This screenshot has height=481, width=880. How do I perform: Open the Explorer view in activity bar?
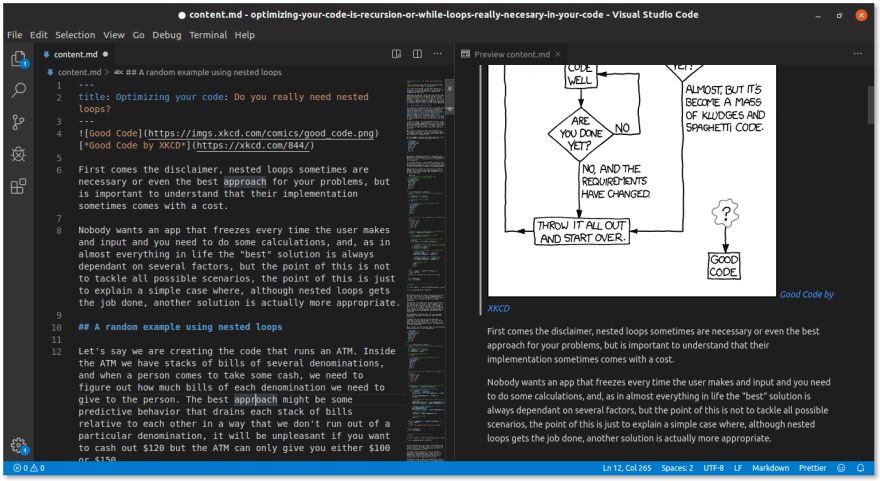[19, 58]
